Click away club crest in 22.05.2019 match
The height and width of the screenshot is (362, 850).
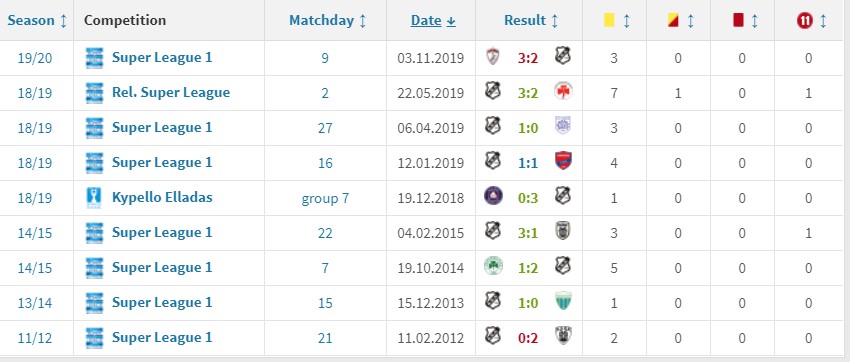click(563, 91)
